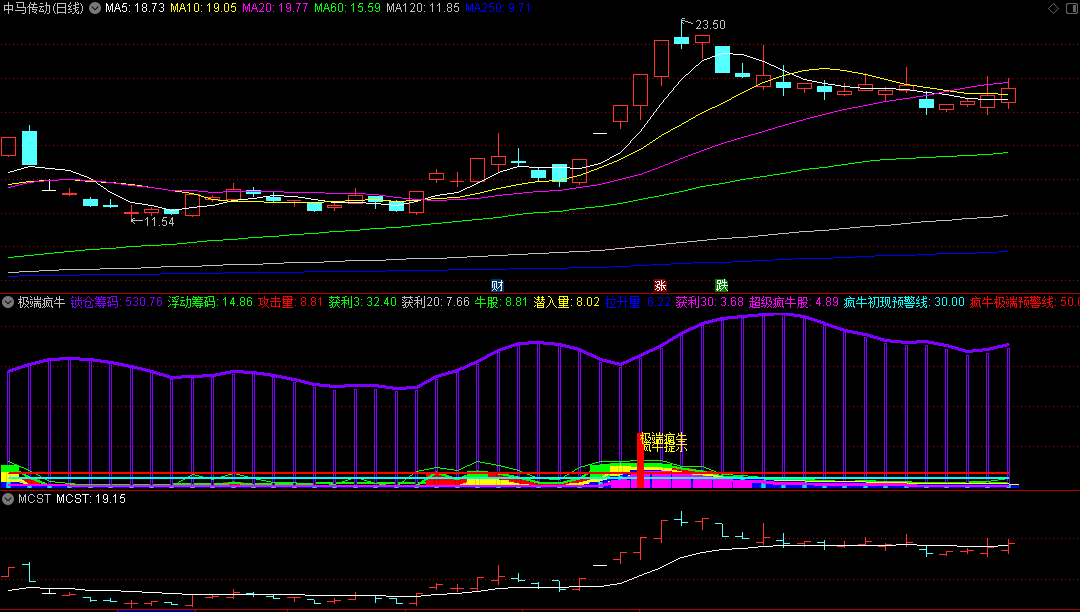
Task: Expand the MCST indicator dropdown arrow
Action: (8, 499)
